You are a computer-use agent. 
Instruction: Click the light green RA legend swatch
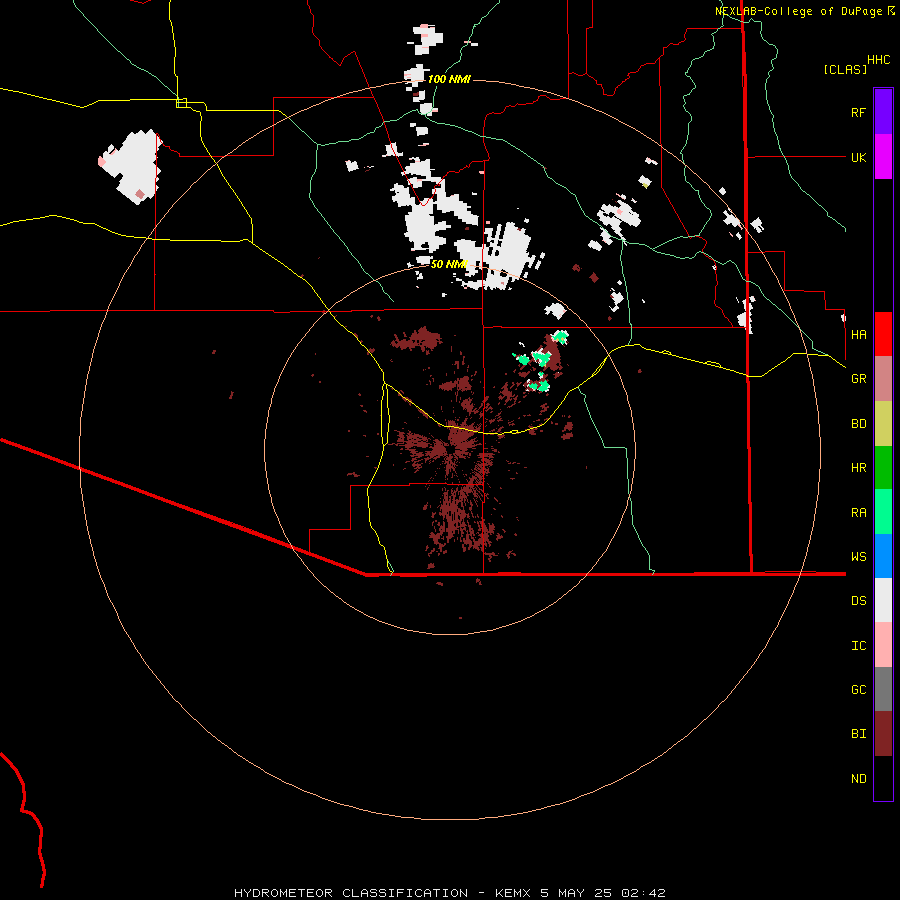[883, 512]
